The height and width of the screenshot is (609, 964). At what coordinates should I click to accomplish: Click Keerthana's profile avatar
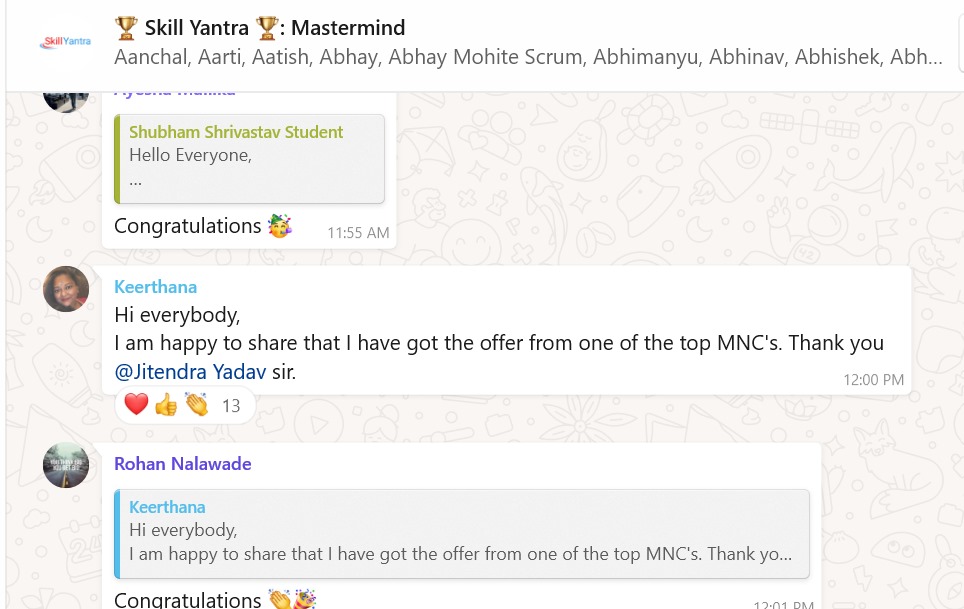tap(66, 289)
